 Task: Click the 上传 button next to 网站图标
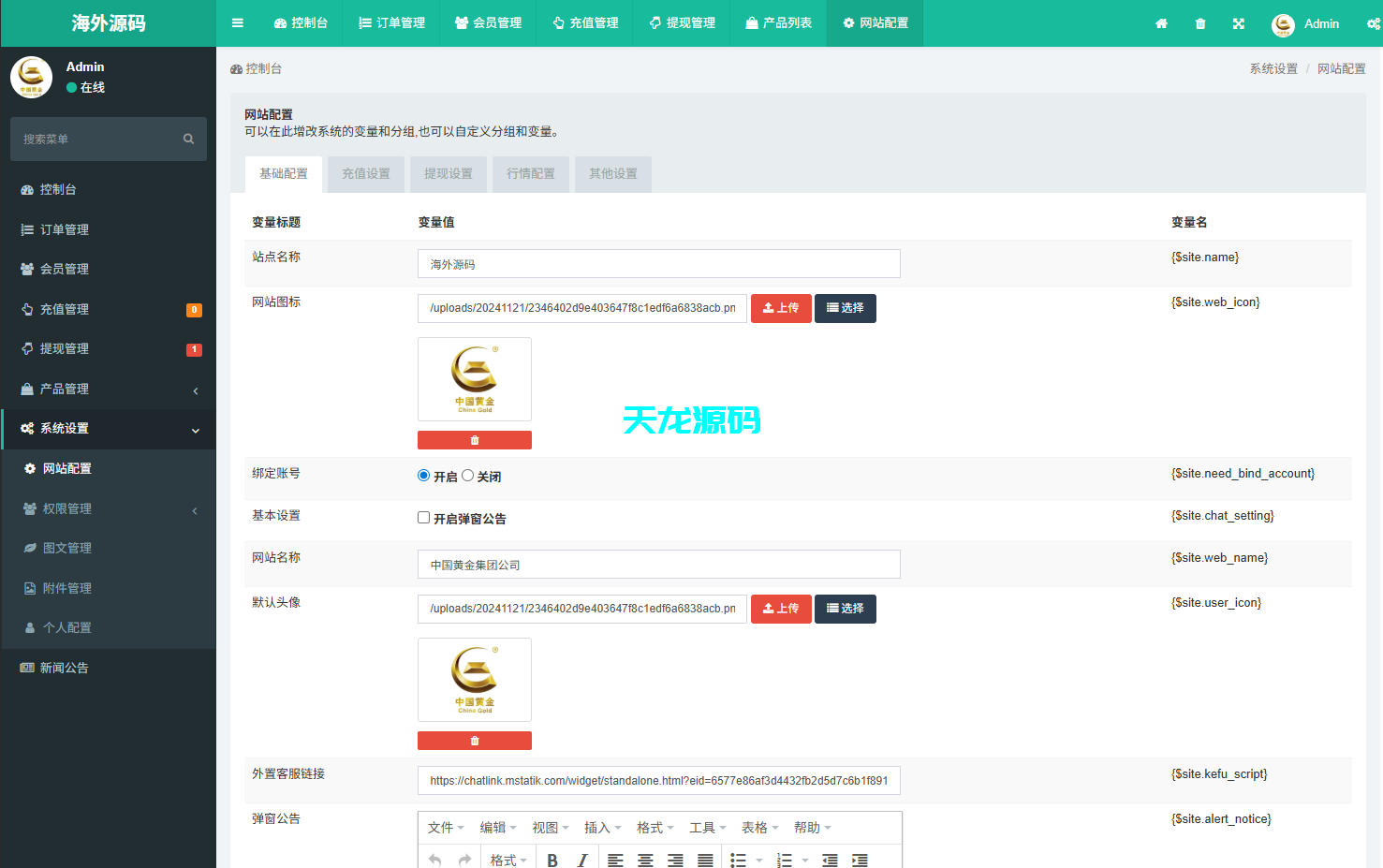click(781, 308)
